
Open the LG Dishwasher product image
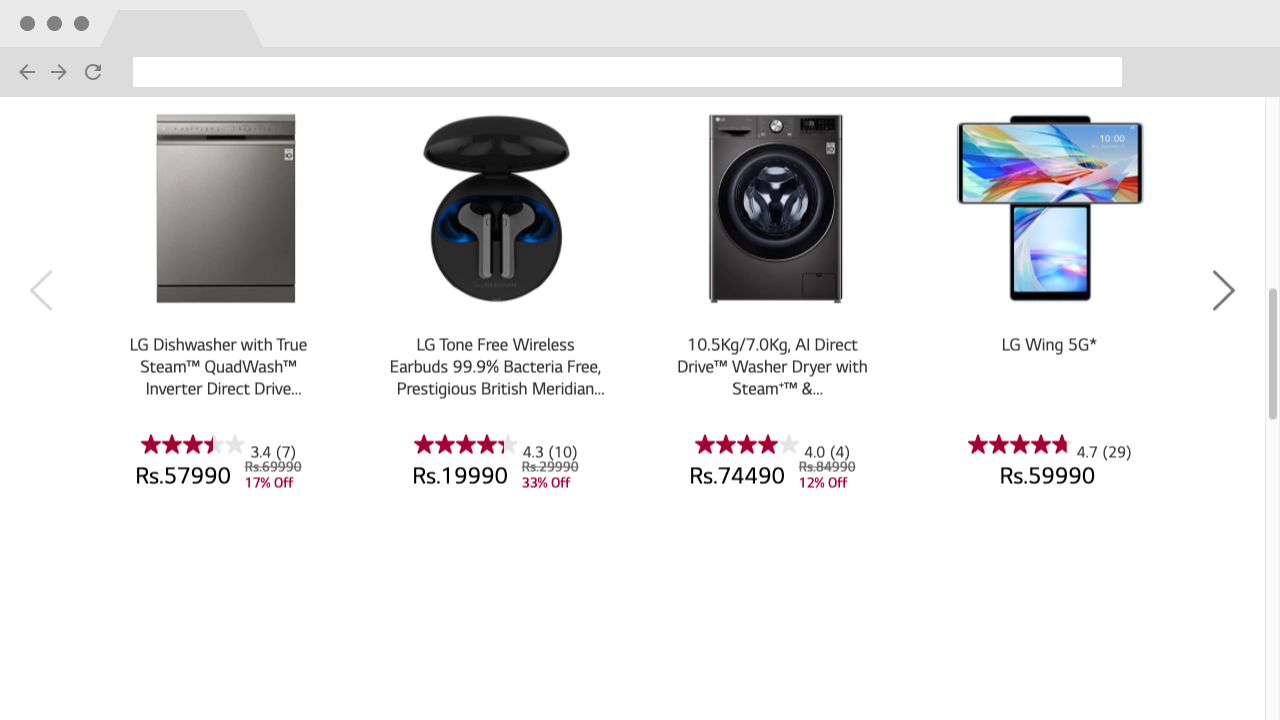(x=224, y=208)
